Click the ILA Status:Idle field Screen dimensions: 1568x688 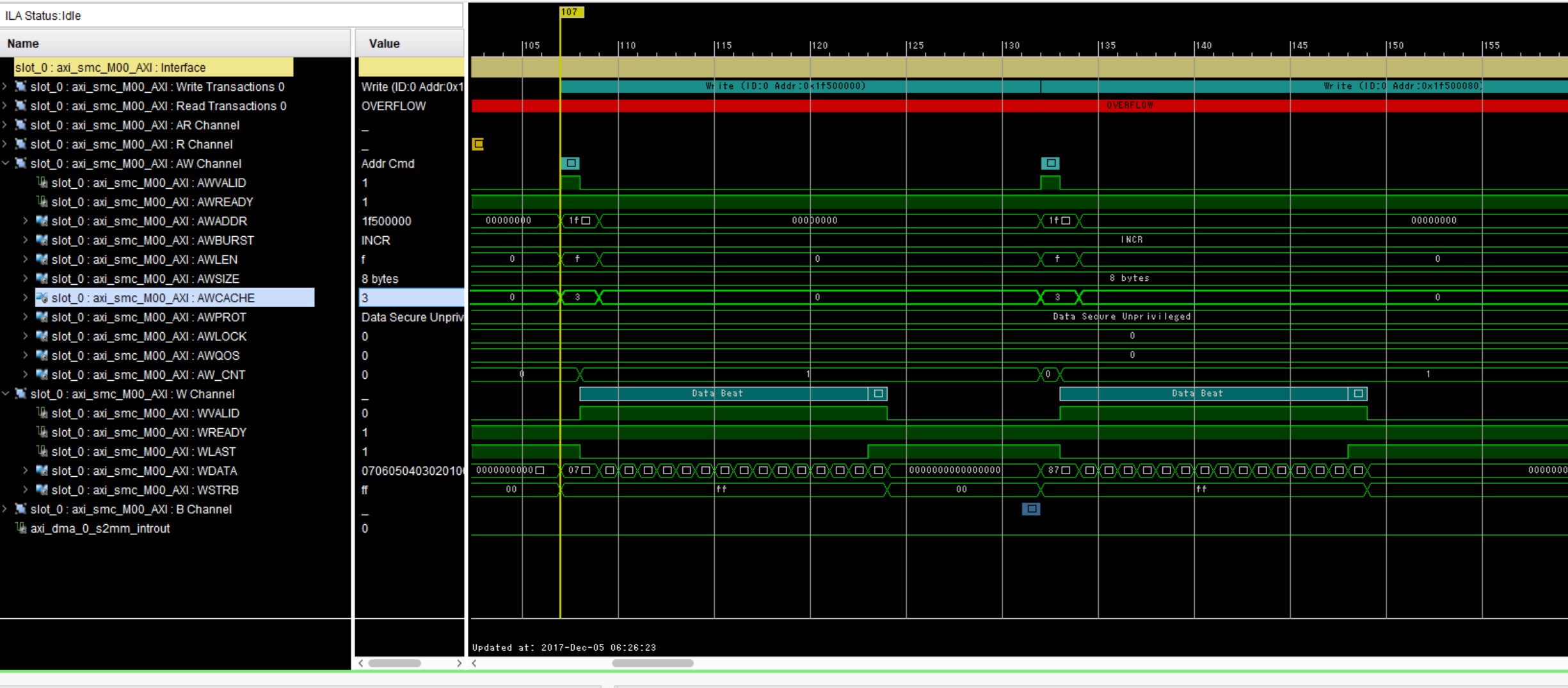231,15
